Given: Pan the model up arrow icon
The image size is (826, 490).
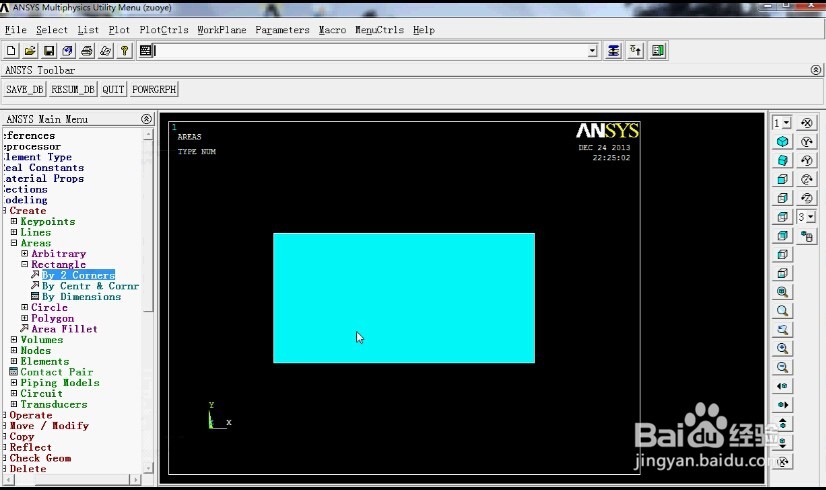Looking at the screenshot, I should pyautogui.click(x=782, y=424).
